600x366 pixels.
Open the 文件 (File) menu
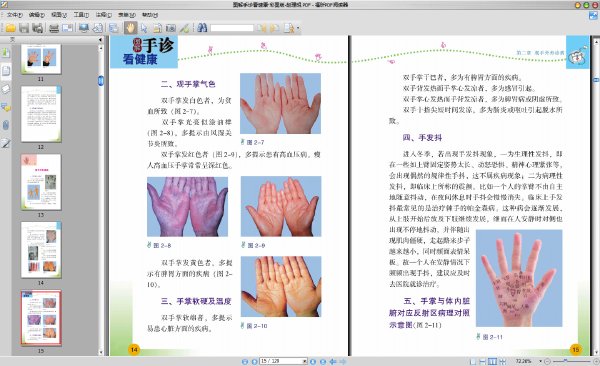(14, 15)
